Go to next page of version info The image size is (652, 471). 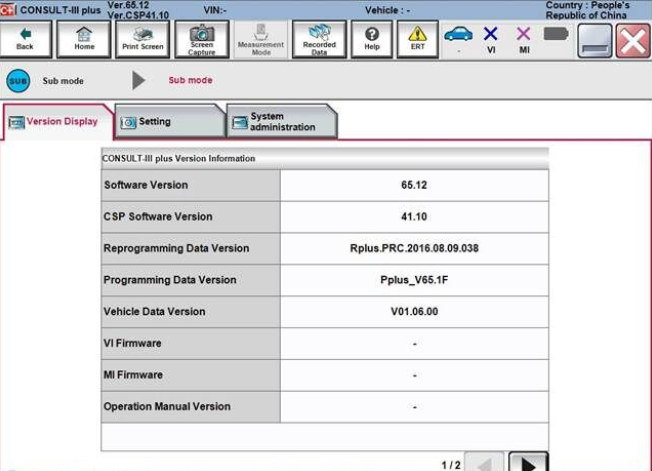click(x=528, y=462)
